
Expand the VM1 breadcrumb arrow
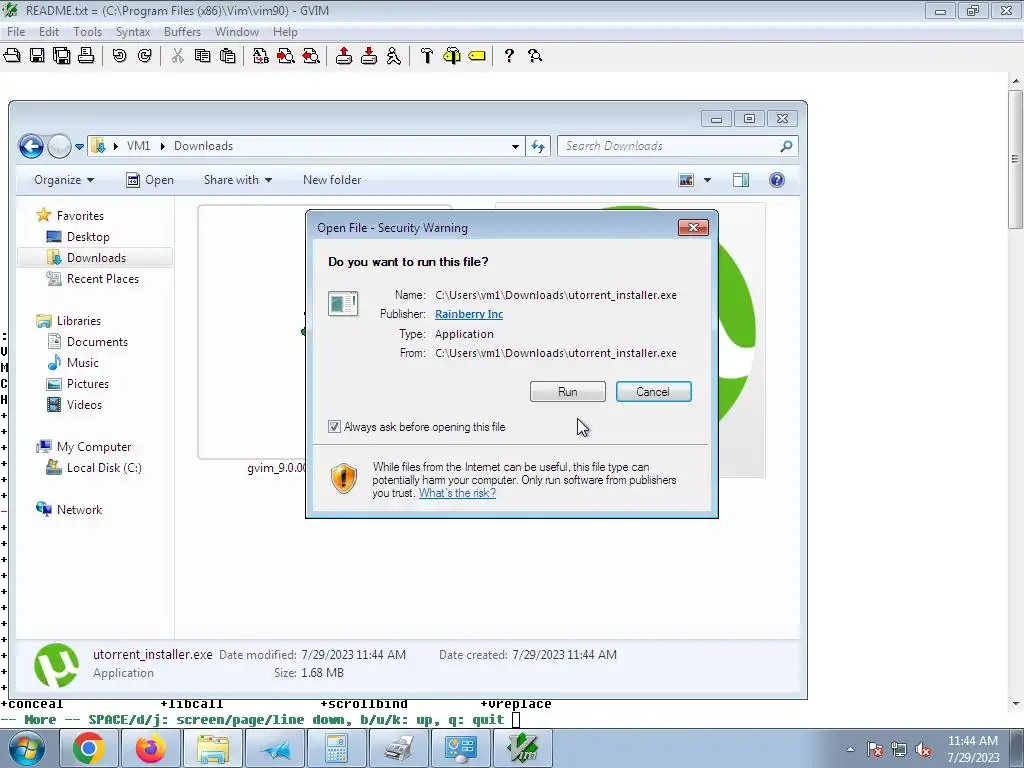163,146
